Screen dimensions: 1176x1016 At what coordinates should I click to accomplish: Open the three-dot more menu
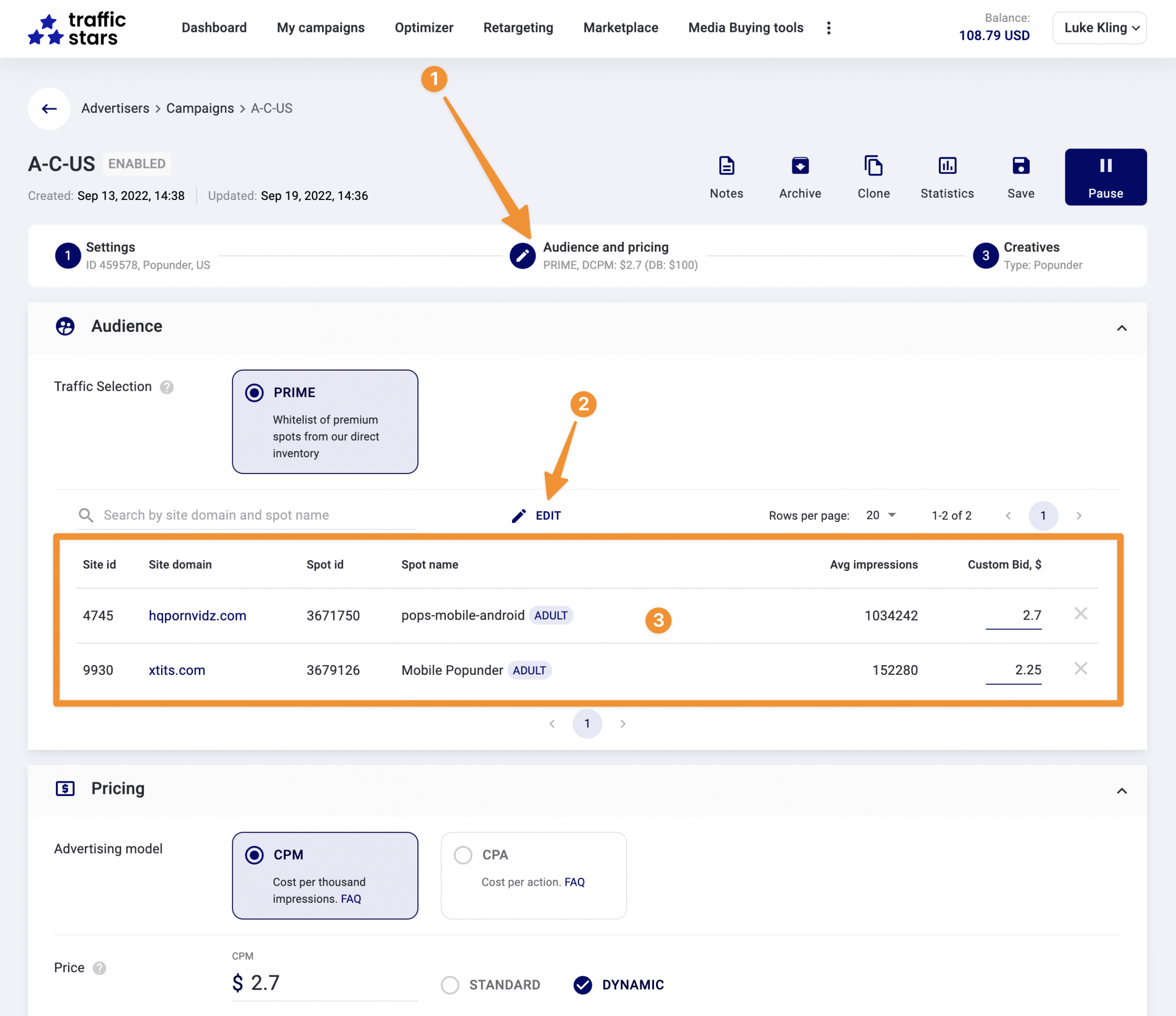click(829, 28)
